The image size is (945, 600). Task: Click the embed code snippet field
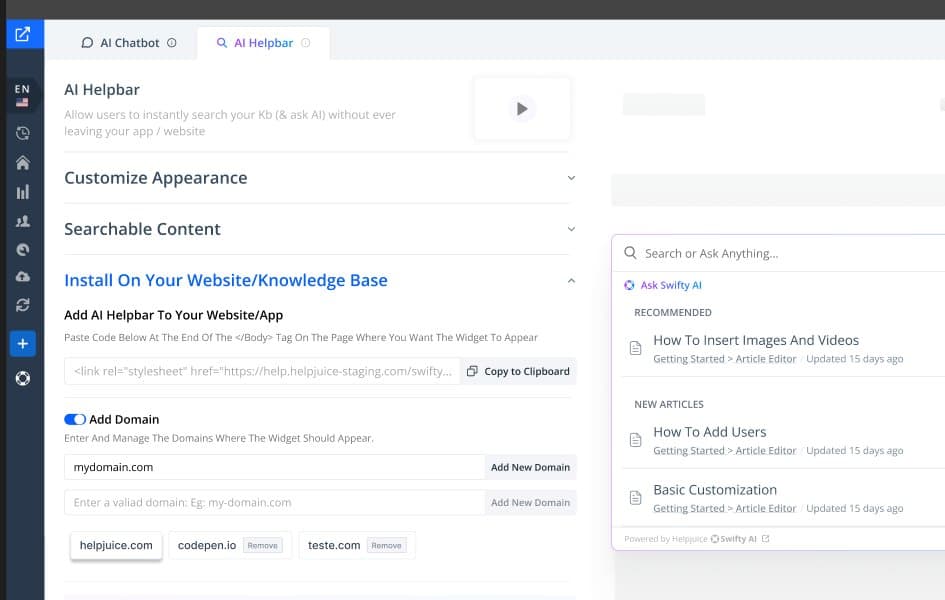click(262, 371)
